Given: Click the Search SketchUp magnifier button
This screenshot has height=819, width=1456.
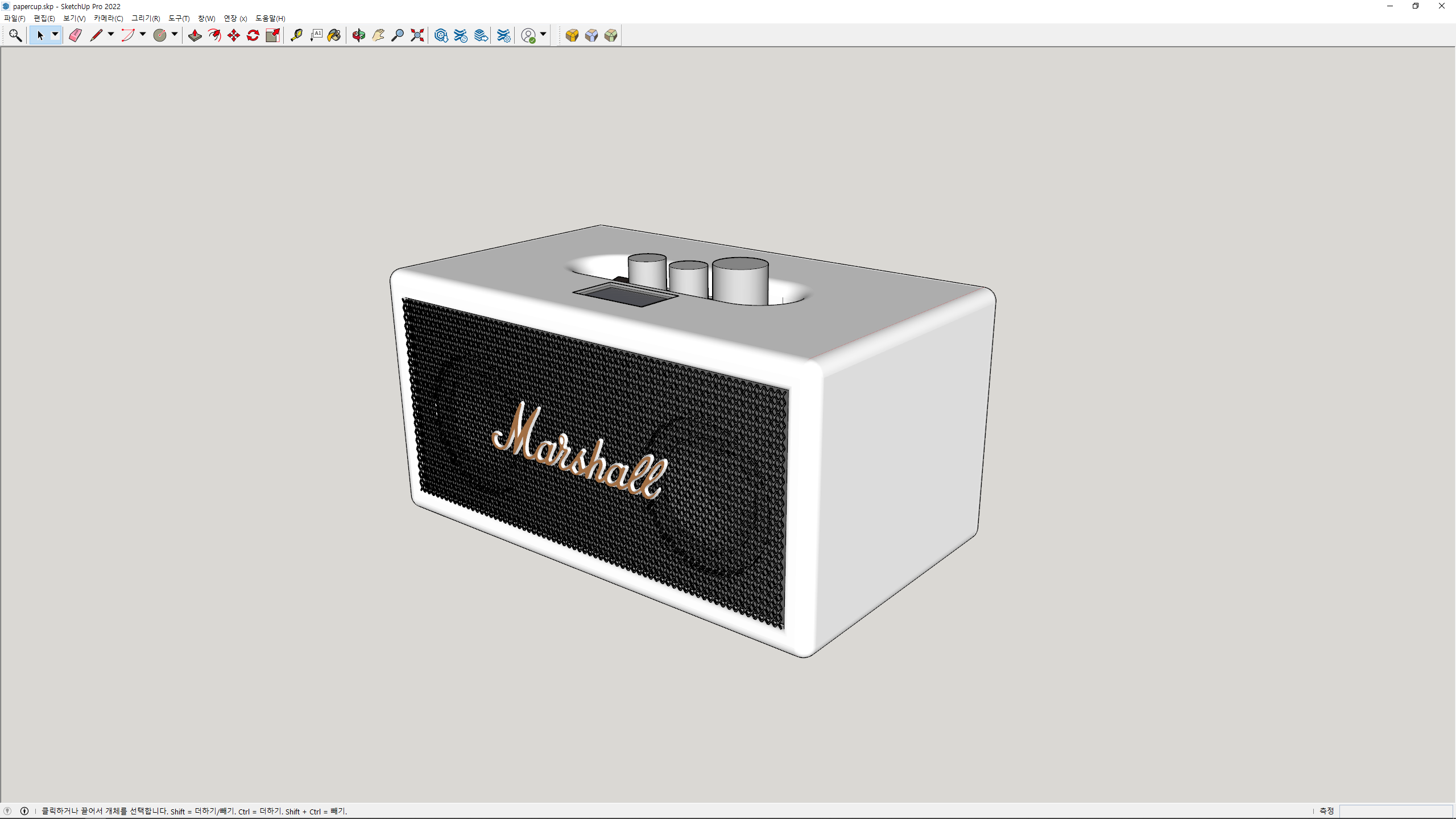Looking at the screenshot, I should tap(15, 35).
